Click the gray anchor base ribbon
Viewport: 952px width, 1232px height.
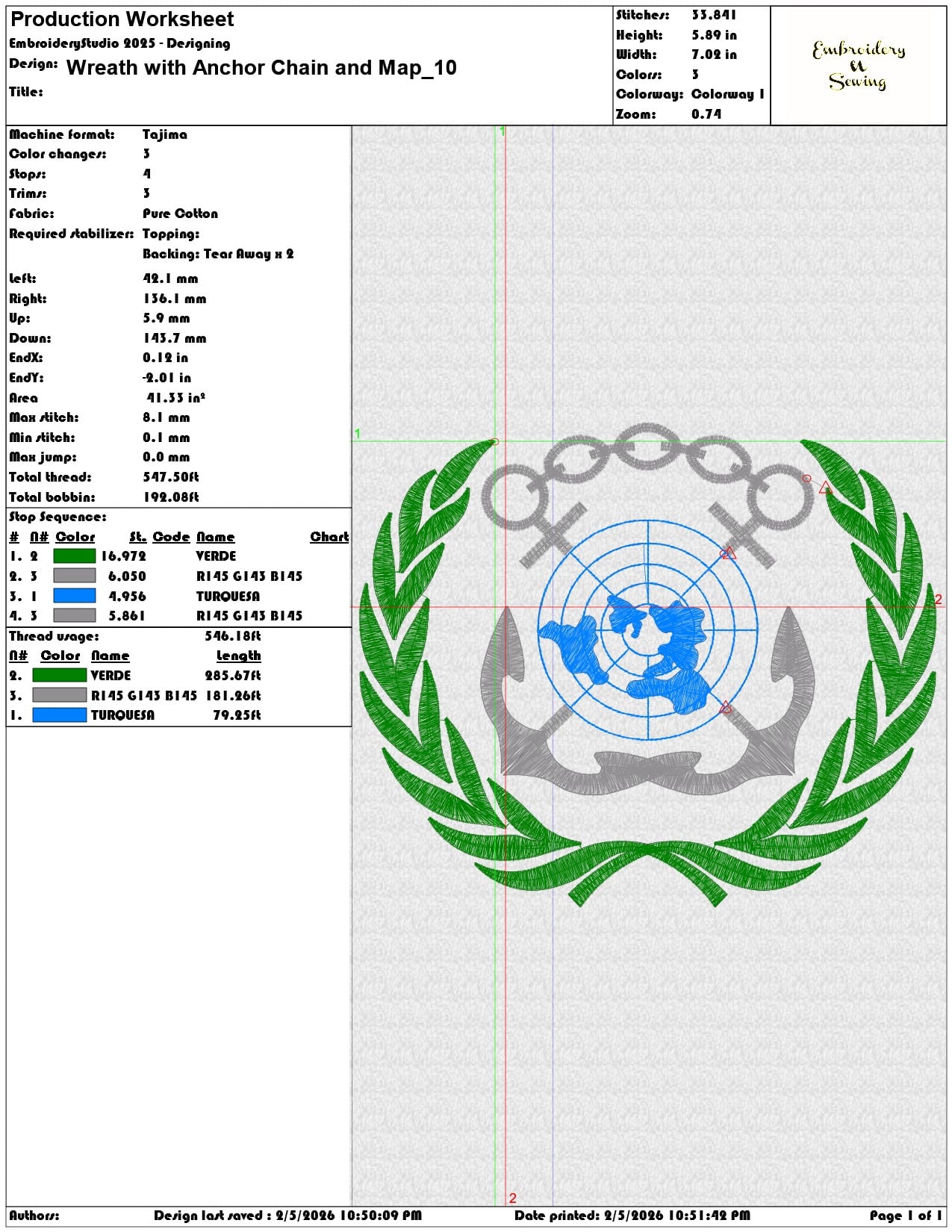[x=647, y=774]
